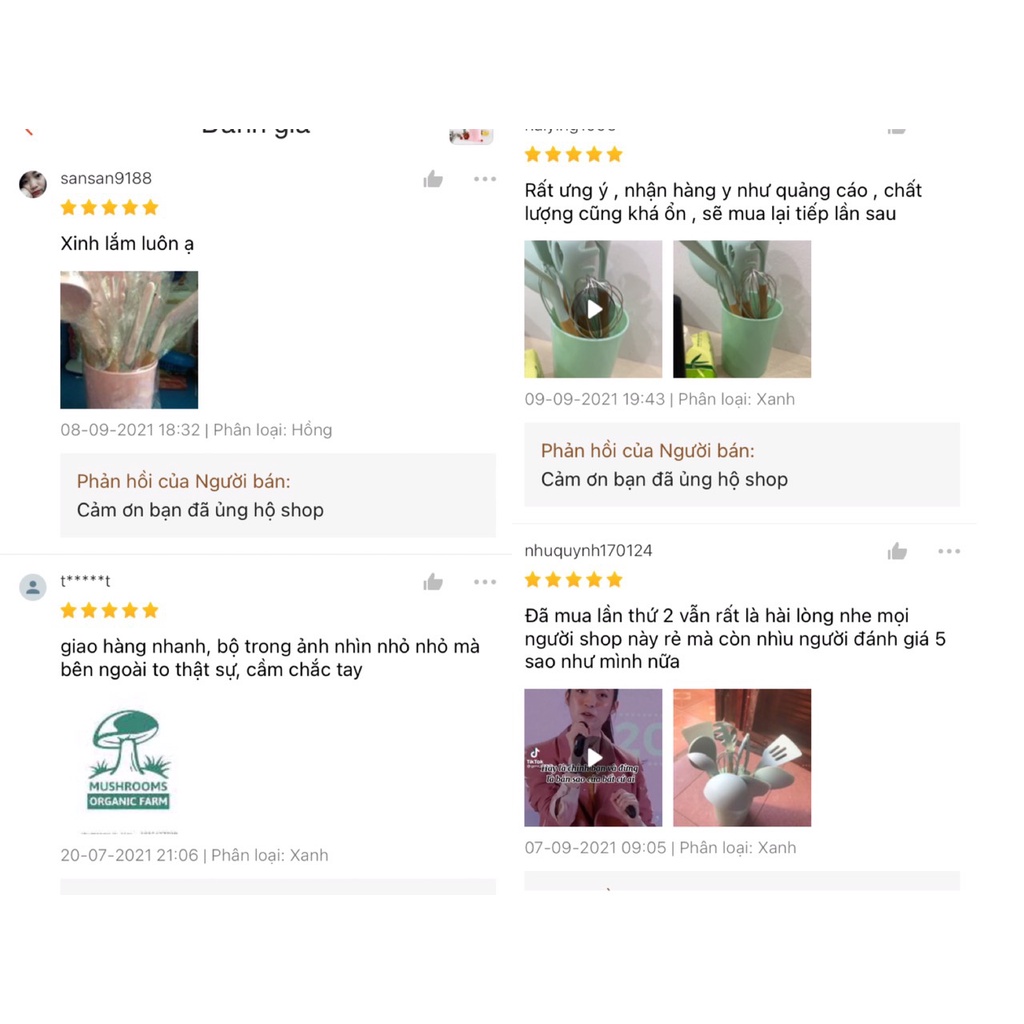This screenshot has width=1024, height=1024.
Task: Play the green utensil holder video
Action: click(593, 309)
